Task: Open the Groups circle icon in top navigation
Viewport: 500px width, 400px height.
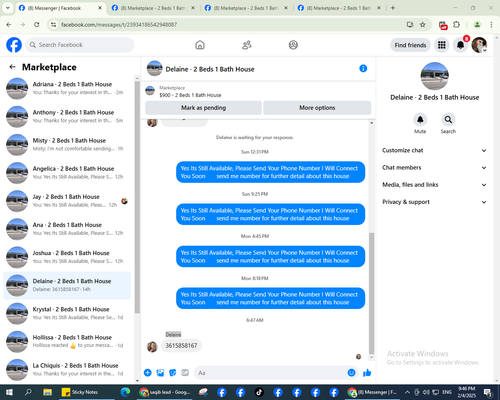Action: (x=293, y=45)
